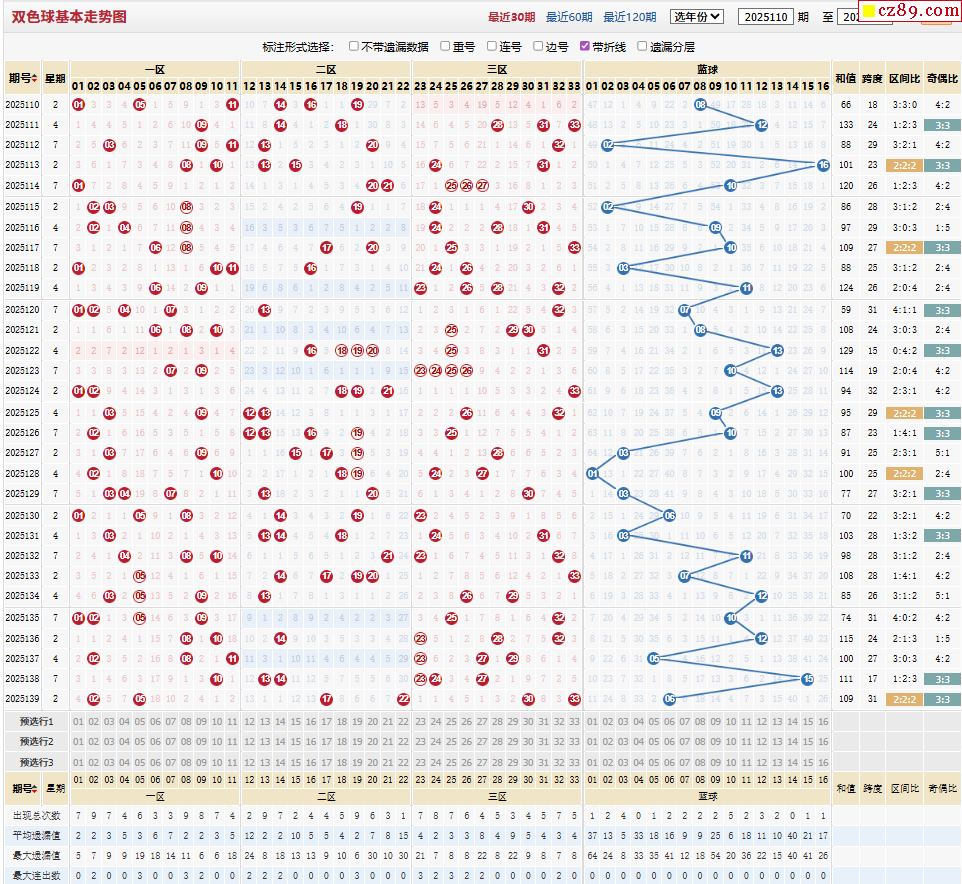962x884 pixels.
Task: Tick the 连号 checkbox
Action: (x=491, y=46)
